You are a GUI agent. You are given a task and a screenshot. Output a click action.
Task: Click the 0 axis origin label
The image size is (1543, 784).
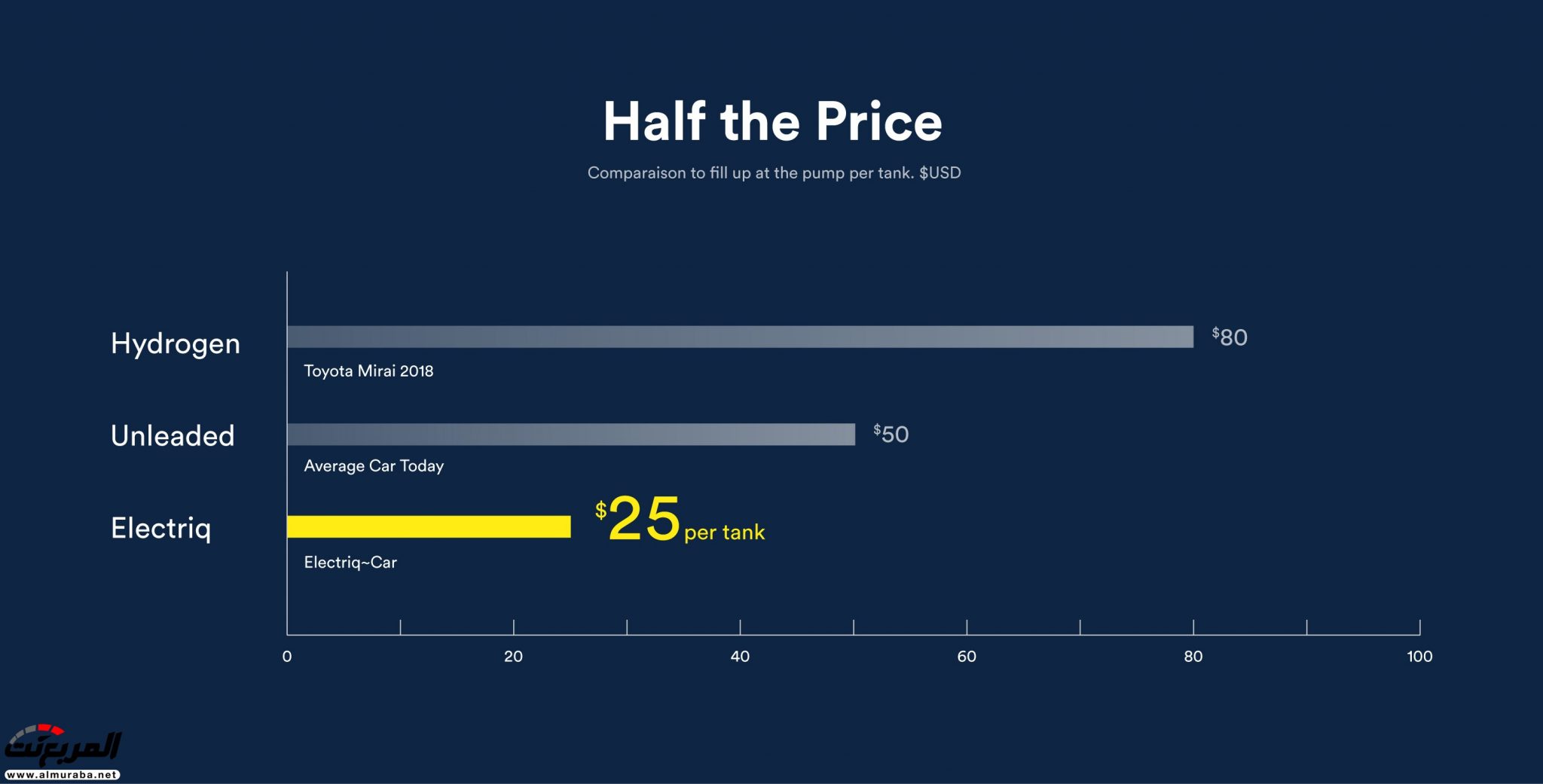(287, 656)
